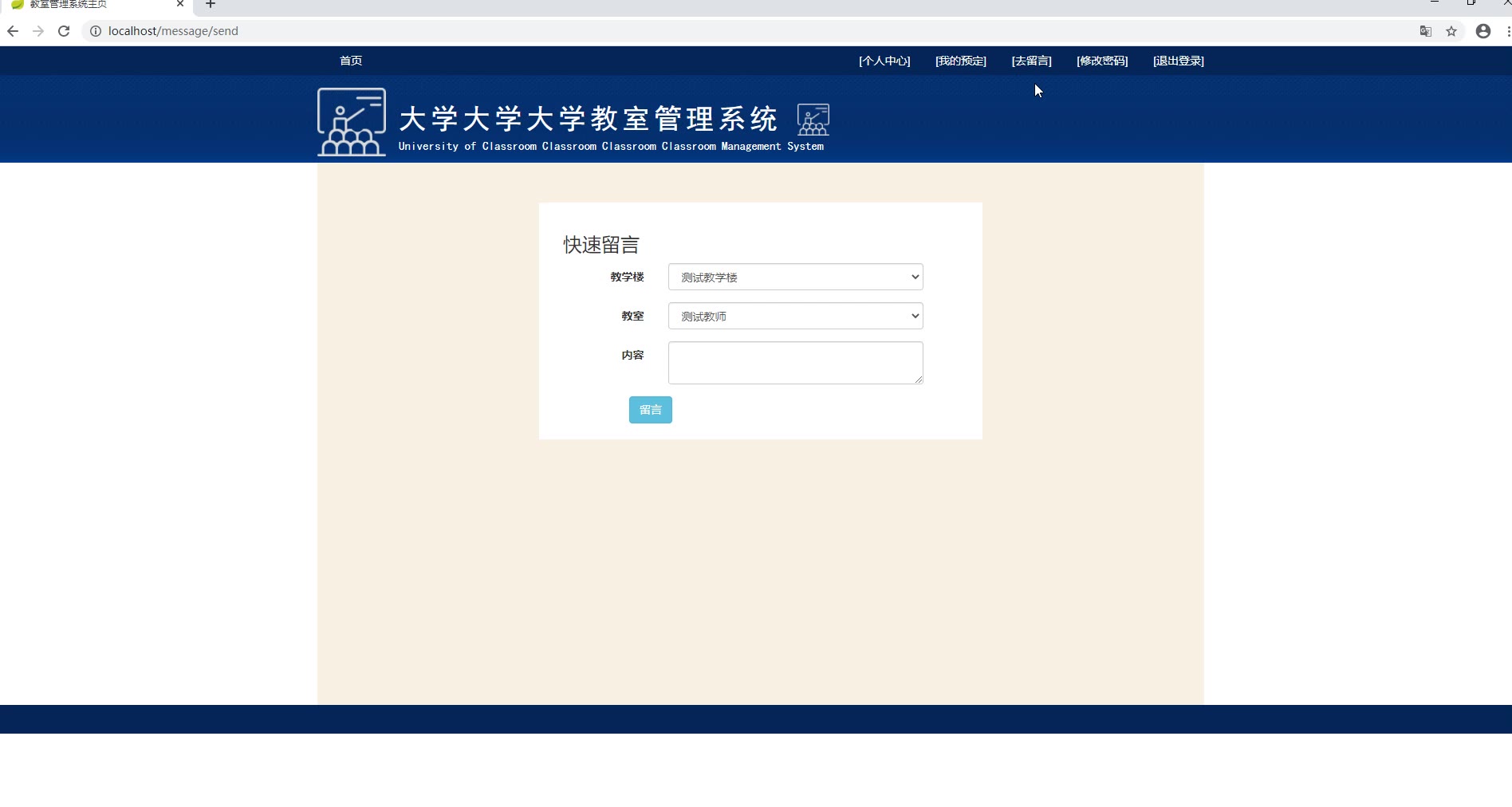This screenshot has width=1512, height=807.
Task: Expand the 教室 dropdown
Action: click(796, 316)
